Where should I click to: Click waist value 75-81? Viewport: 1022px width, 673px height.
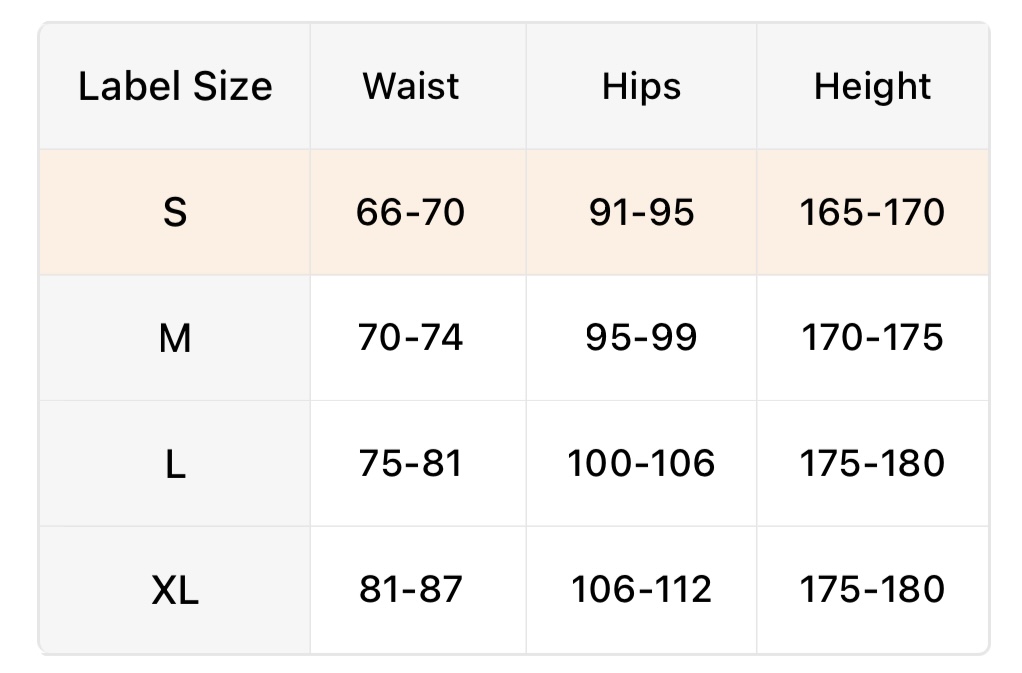(x=411, y=464)
